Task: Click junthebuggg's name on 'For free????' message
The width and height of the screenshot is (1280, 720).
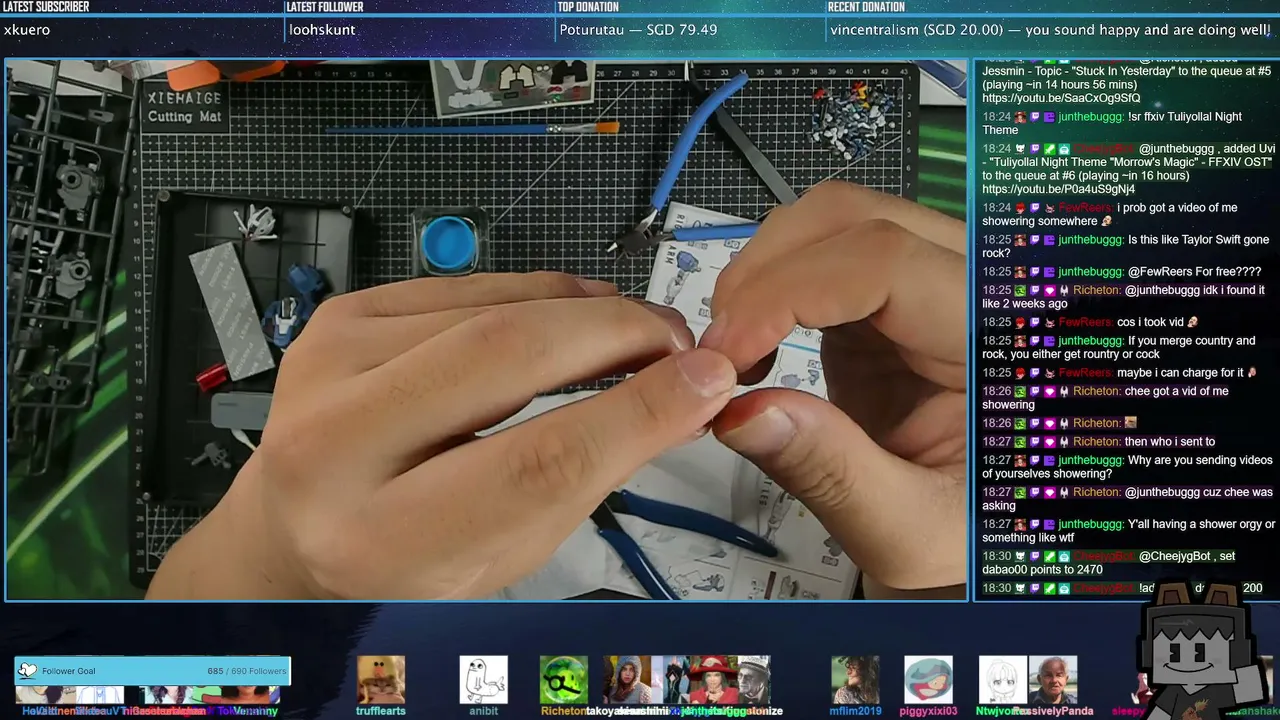Action: (x=1090, y=272)
